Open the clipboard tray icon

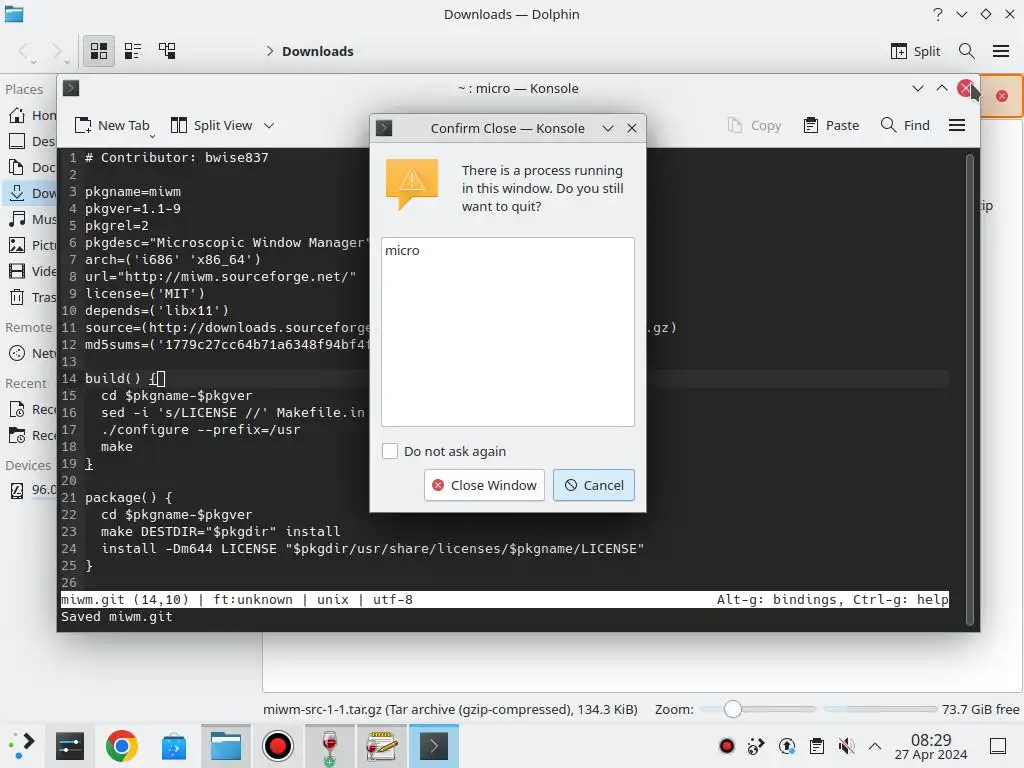point(816,746)
